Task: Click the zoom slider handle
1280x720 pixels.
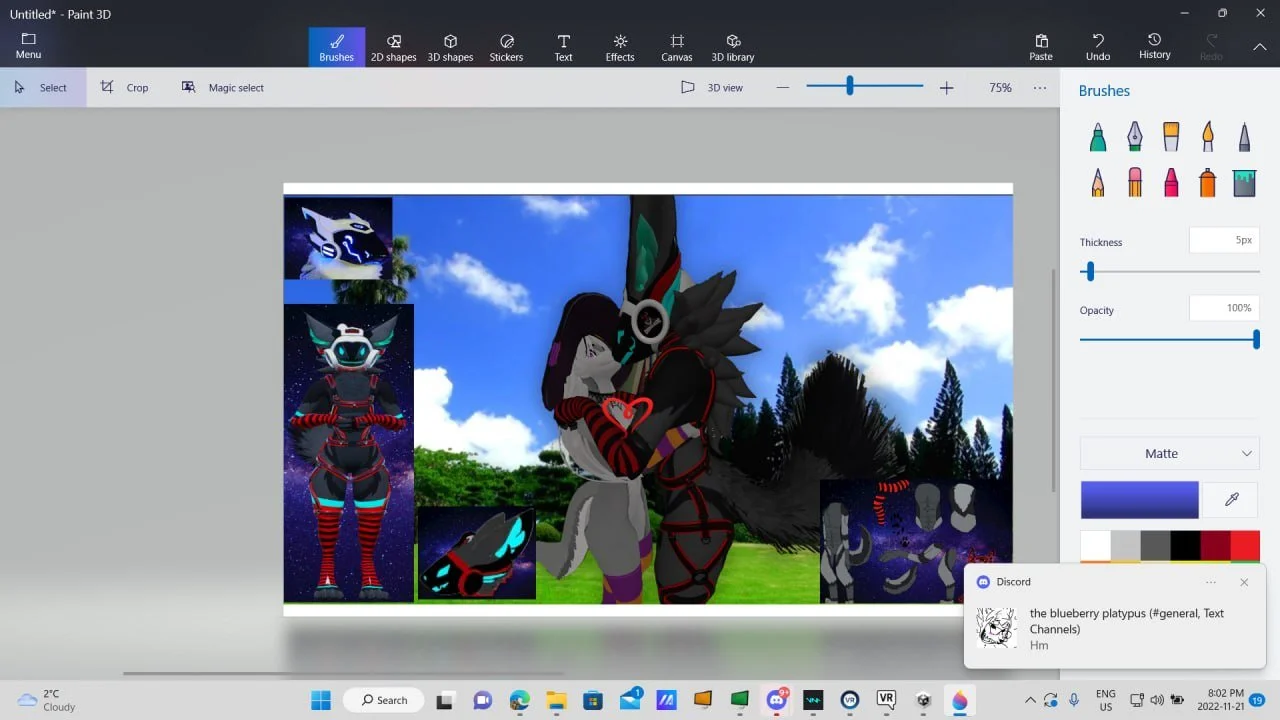Action: click(x=849, y=86)
